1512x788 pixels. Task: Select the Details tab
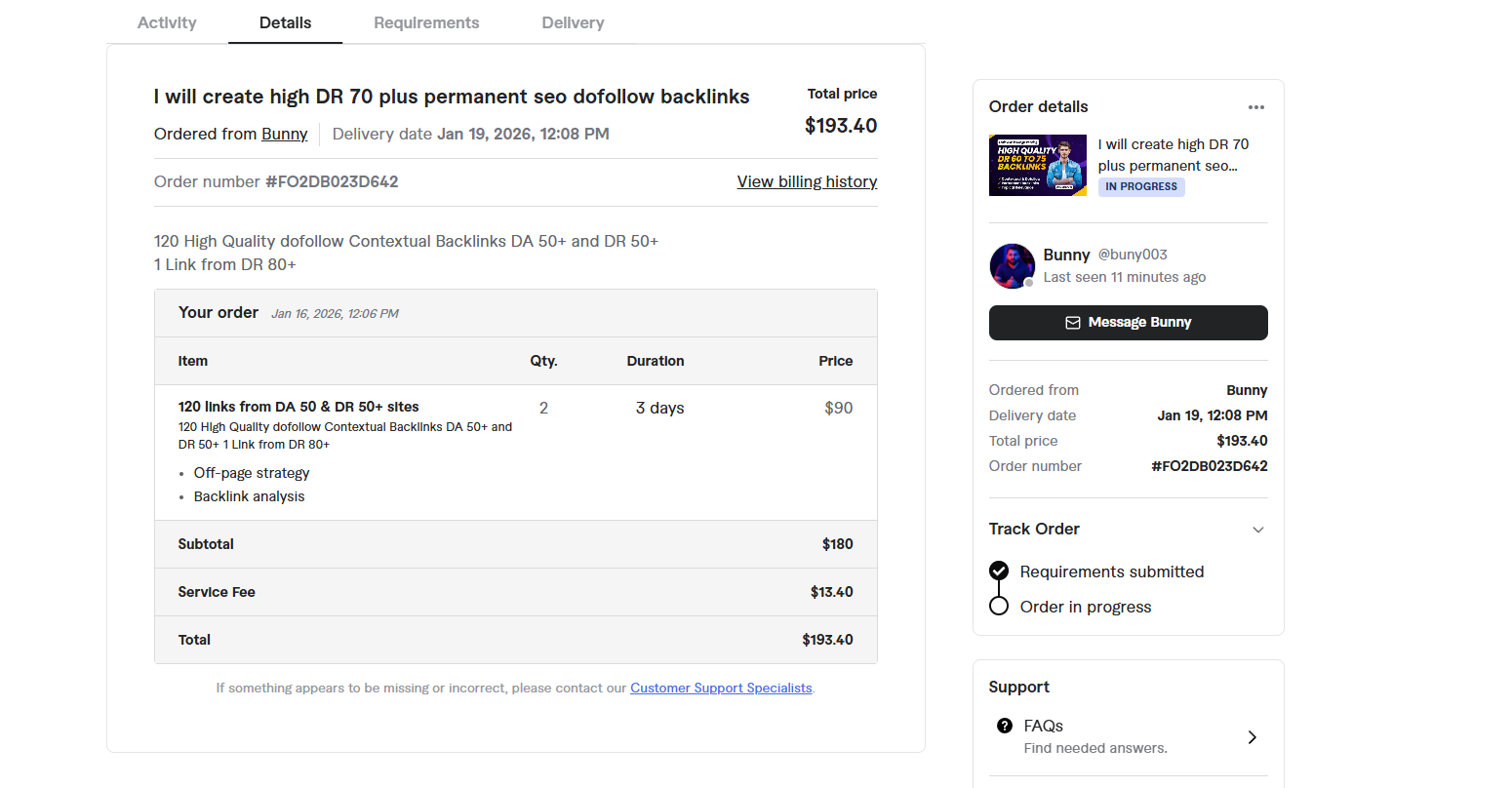pyautogui.click(x=285, y=22)
